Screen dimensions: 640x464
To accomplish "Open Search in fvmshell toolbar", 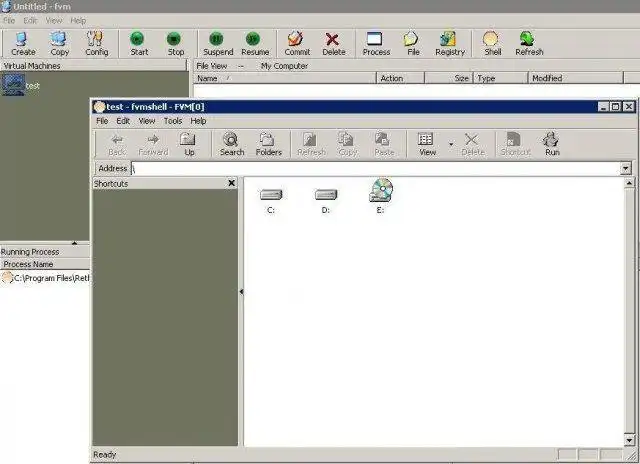I will 232,144.
